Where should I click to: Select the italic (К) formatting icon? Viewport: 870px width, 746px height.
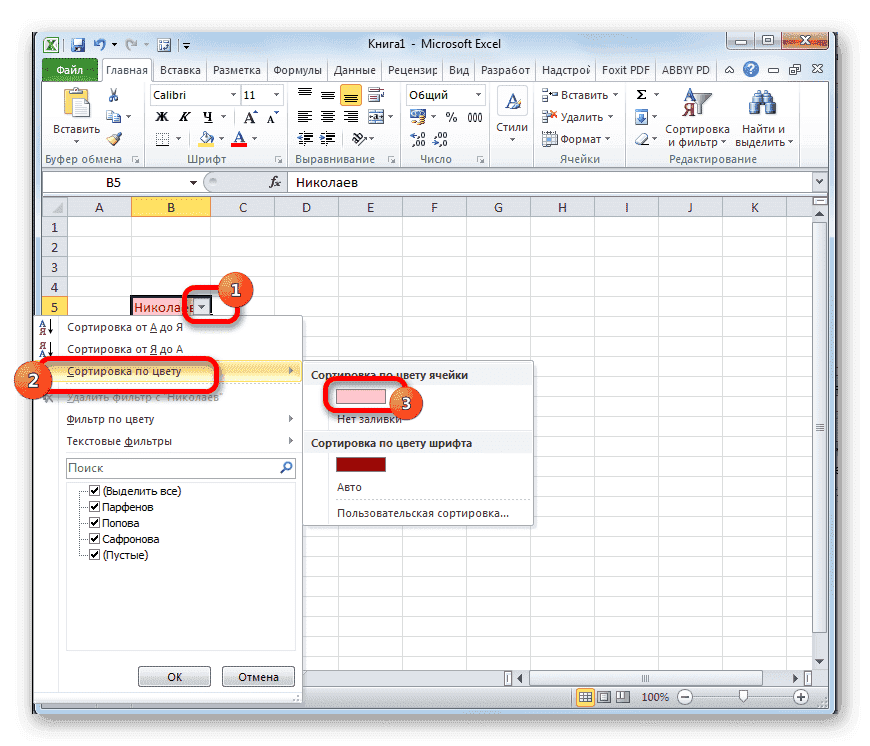pyautogui.click(x=183, y=116)
